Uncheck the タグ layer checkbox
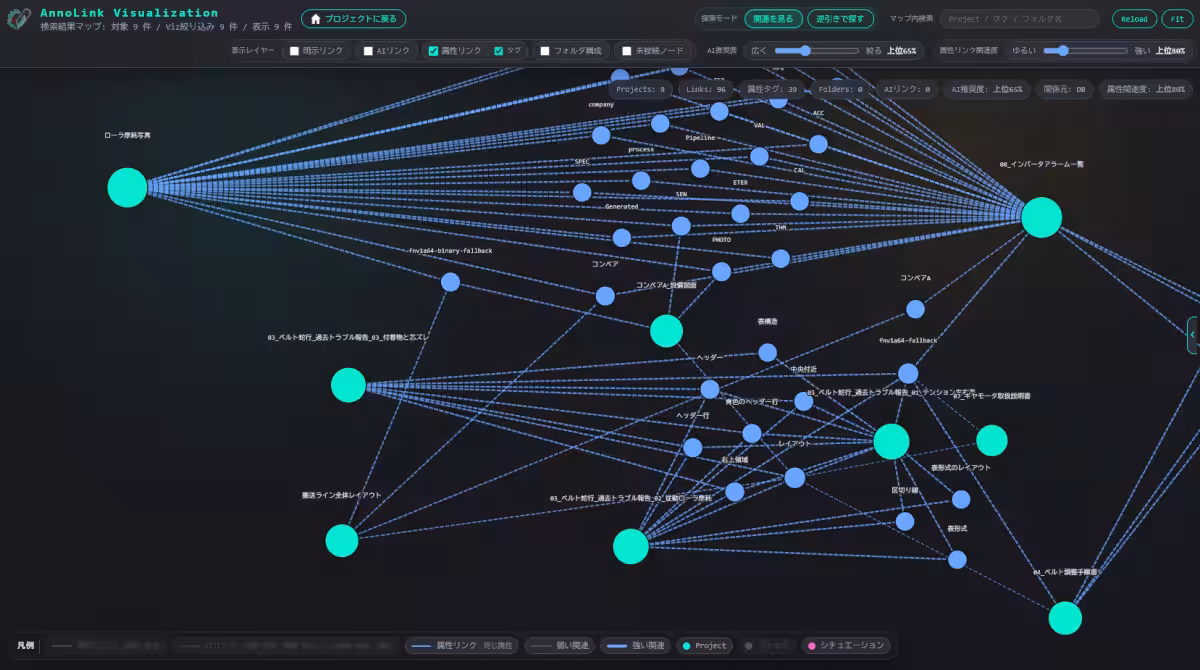Image resolution: width=1200 pixels, height=670 pixels. click(498, 50)
